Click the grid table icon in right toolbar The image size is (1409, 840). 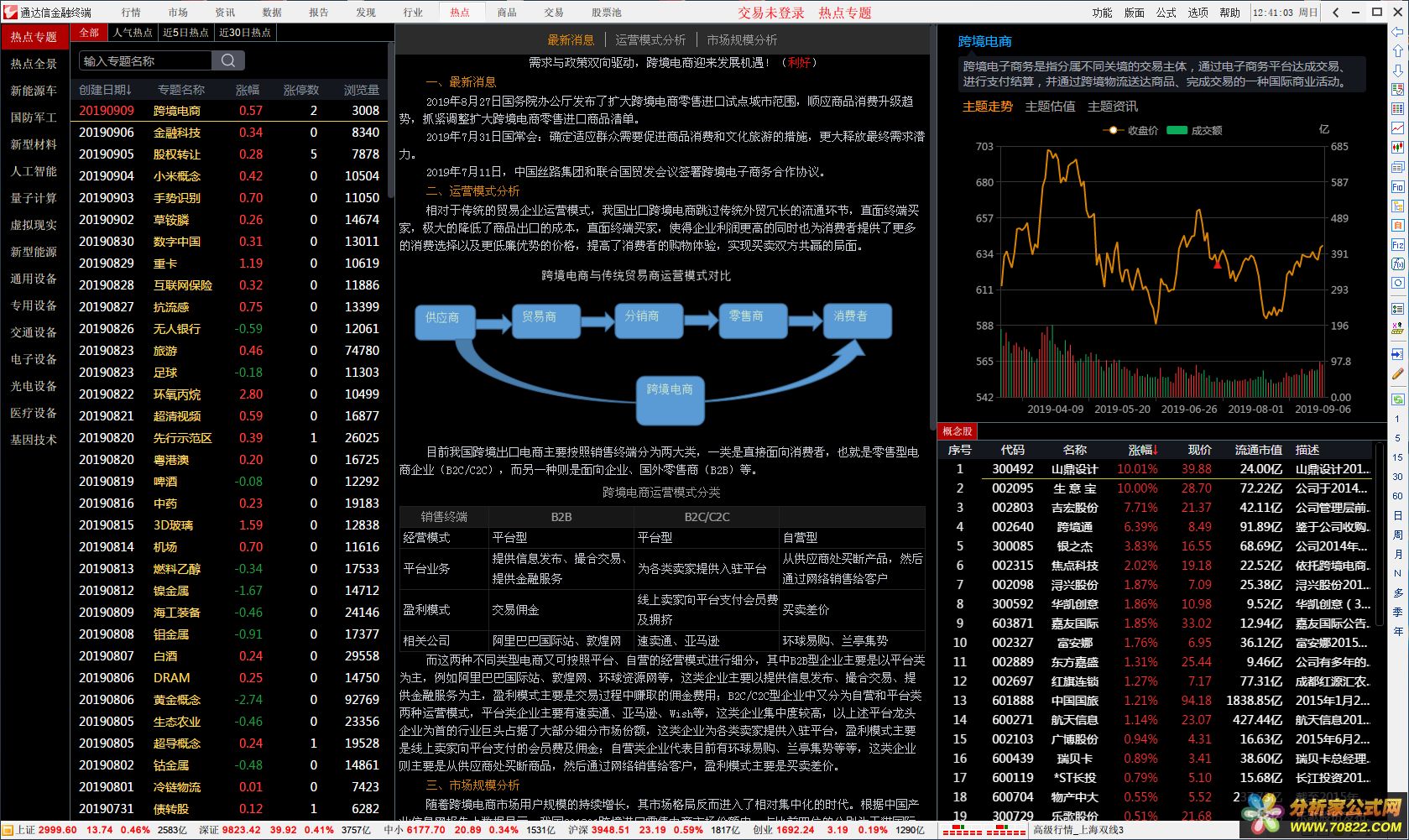[1397, 108]
